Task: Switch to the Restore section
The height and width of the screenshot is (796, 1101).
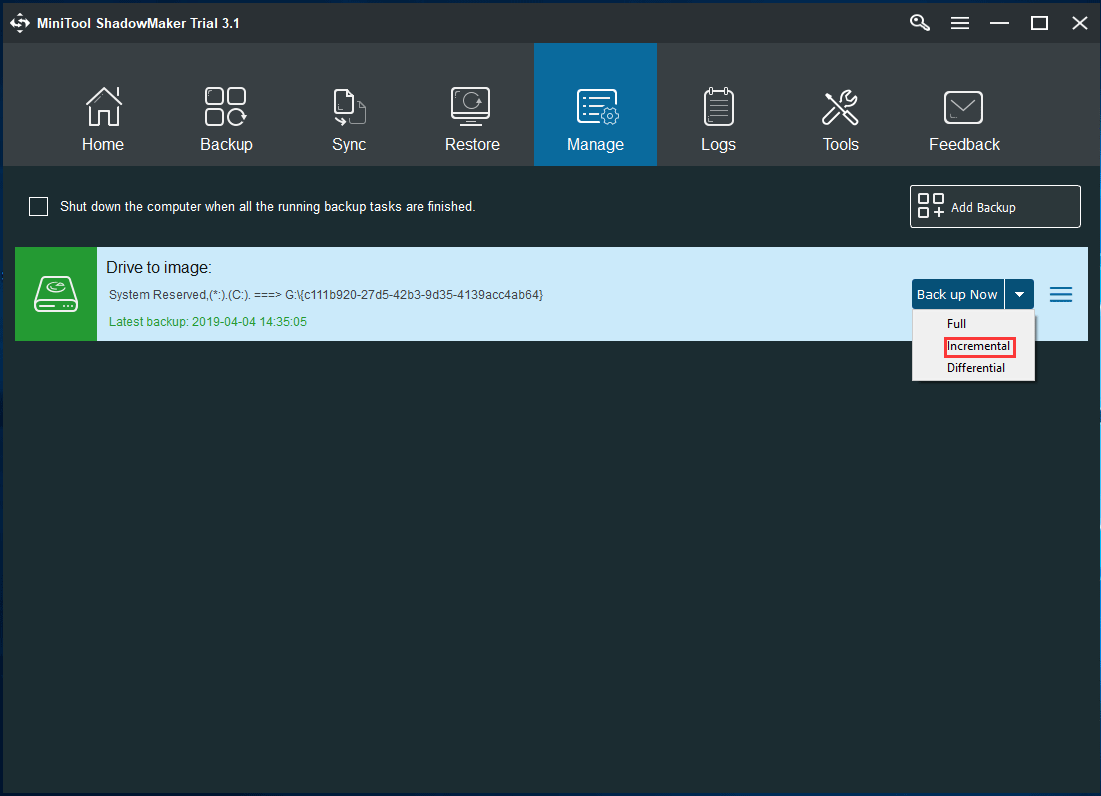Action: [472, 118]
